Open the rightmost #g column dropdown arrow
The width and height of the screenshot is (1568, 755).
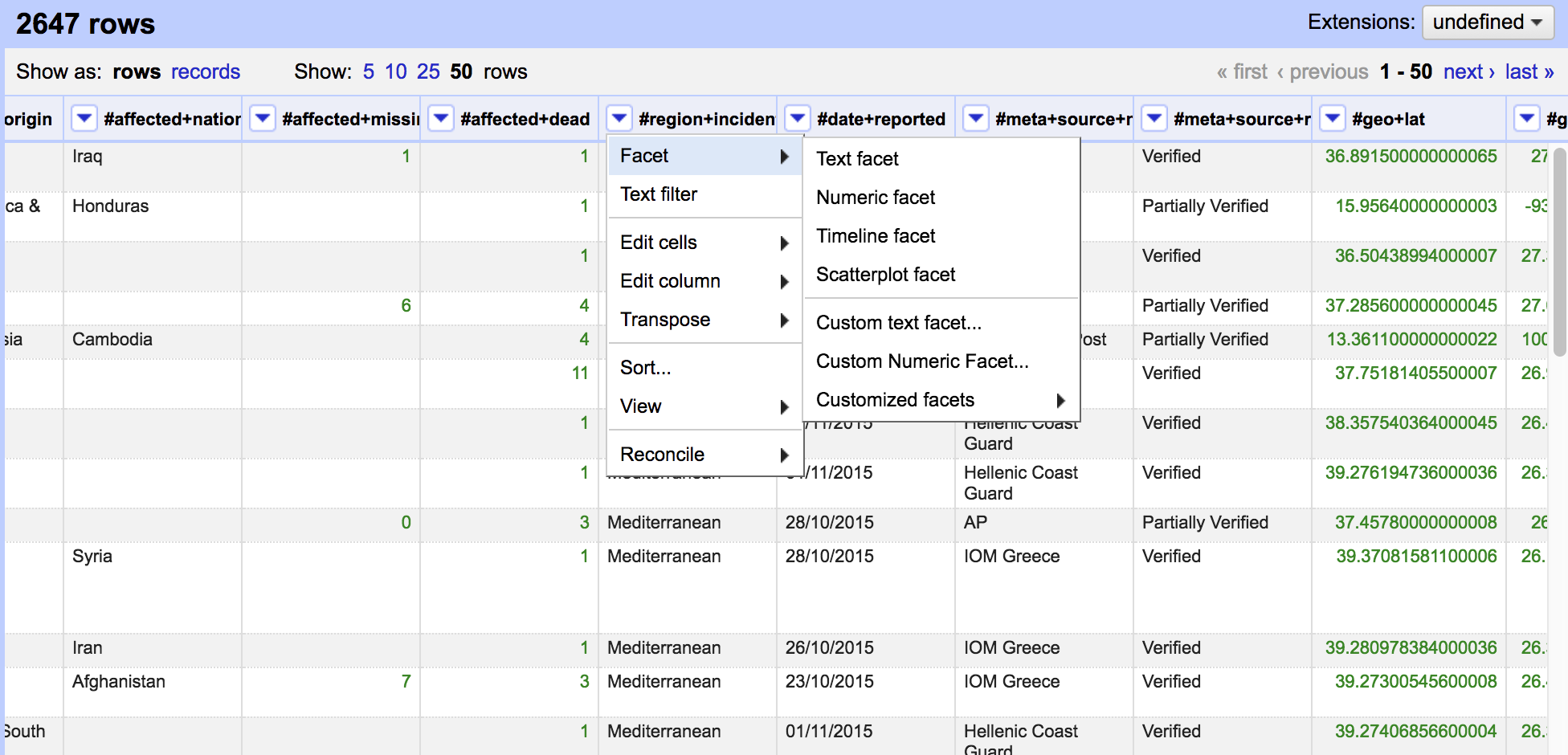tap(1527, 119)
